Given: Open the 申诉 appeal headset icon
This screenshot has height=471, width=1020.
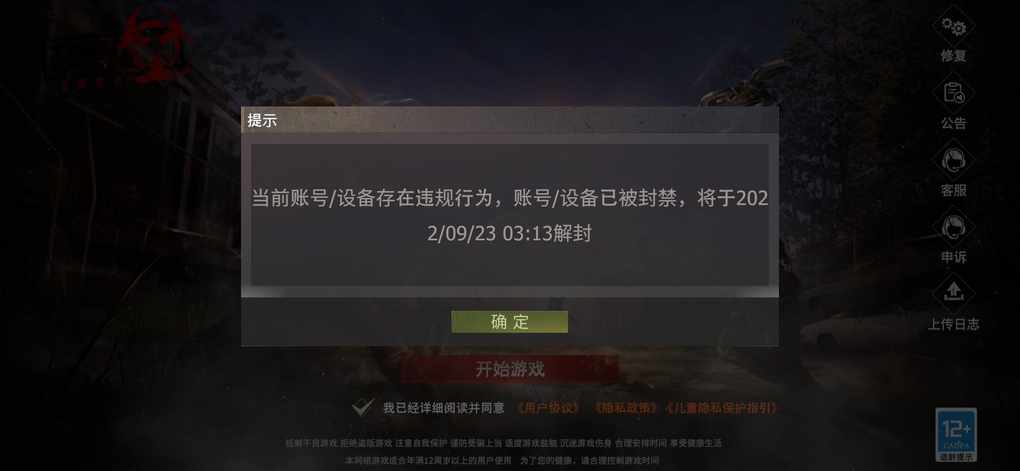Looking at the screenshot, I should [954, 228].
